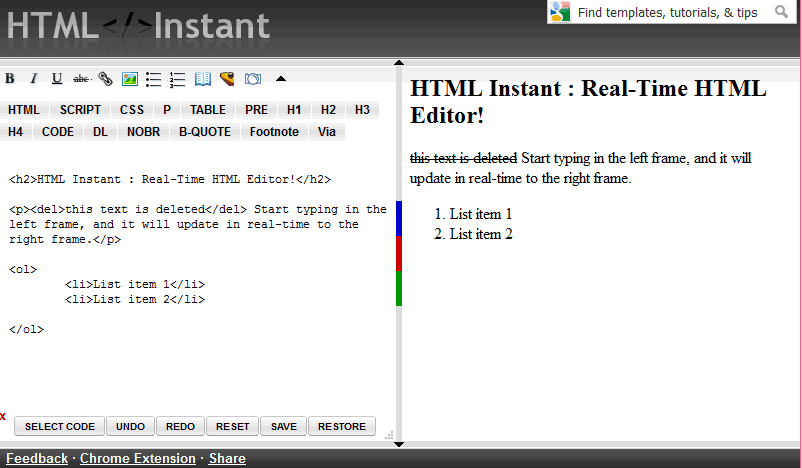Insert image picture icon

[x=130, y=79]
